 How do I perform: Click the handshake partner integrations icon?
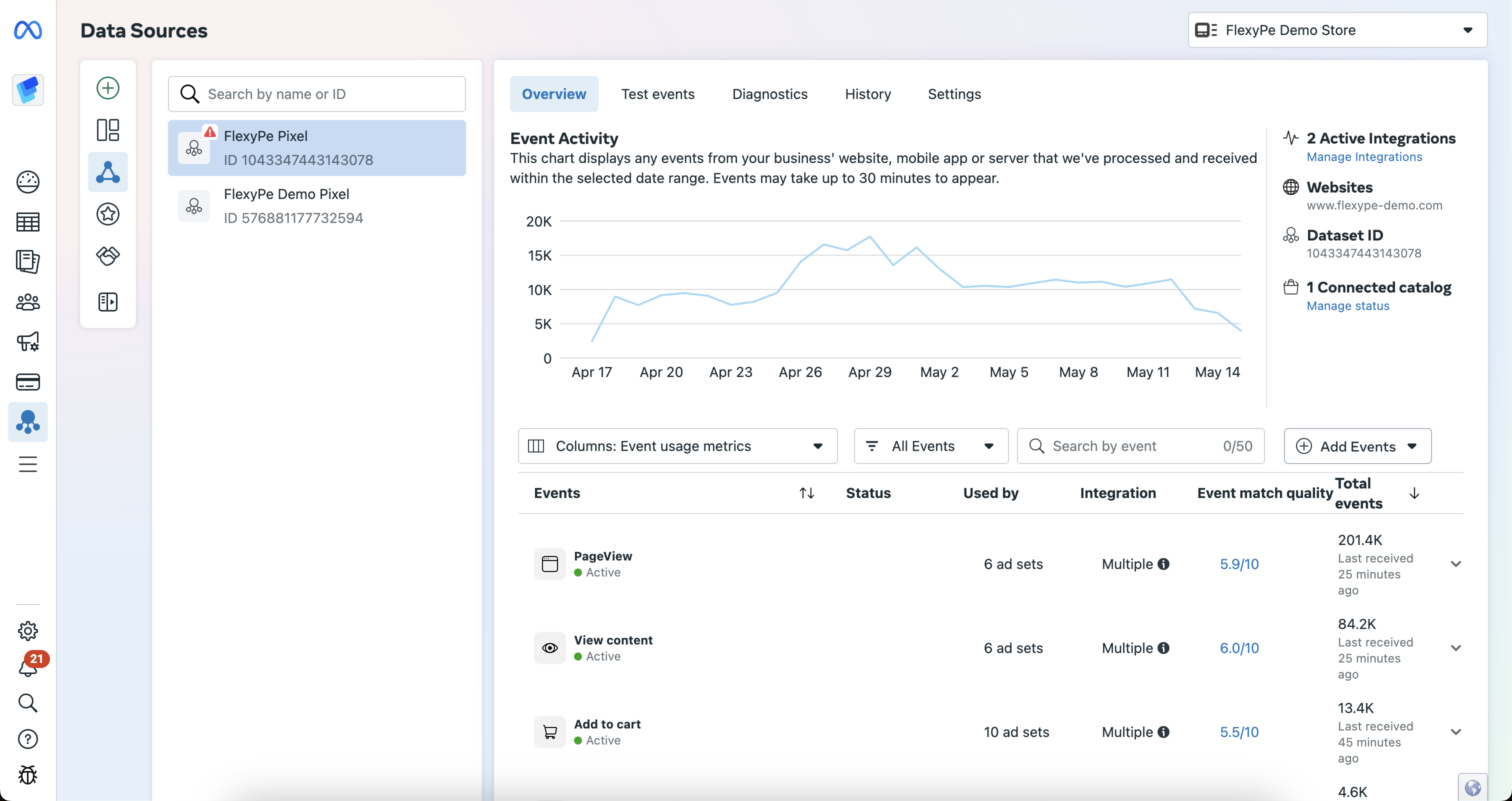[x=107, y=256]
